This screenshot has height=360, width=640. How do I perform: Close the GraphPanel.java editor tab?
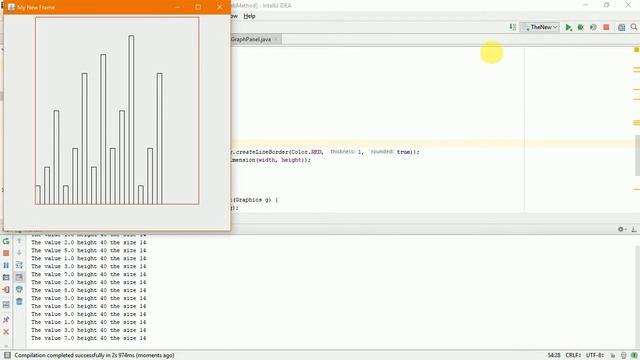click(x=276, y=39)
